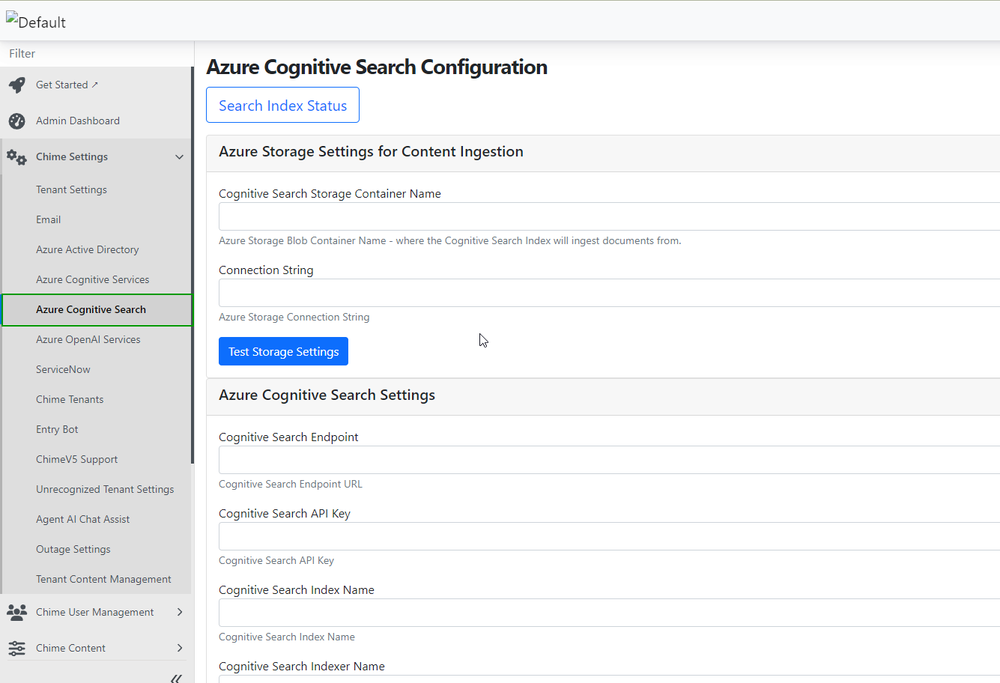1000x683 pixels.
Task: Click the Chime Settings gears icon
Action: (16, 156)
